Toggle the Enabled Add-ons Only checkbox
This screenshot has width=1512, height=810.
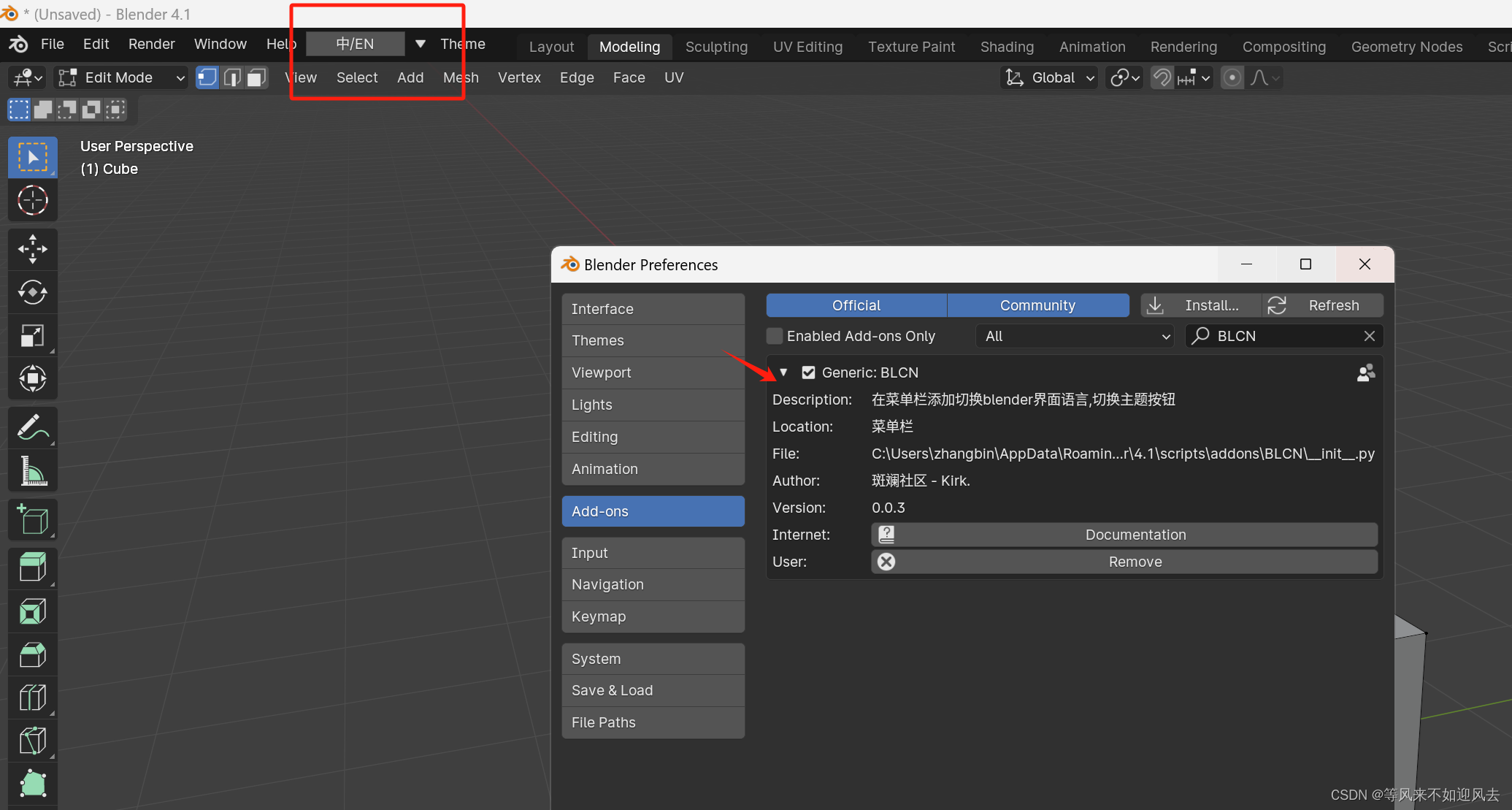(x=775, y=336)
